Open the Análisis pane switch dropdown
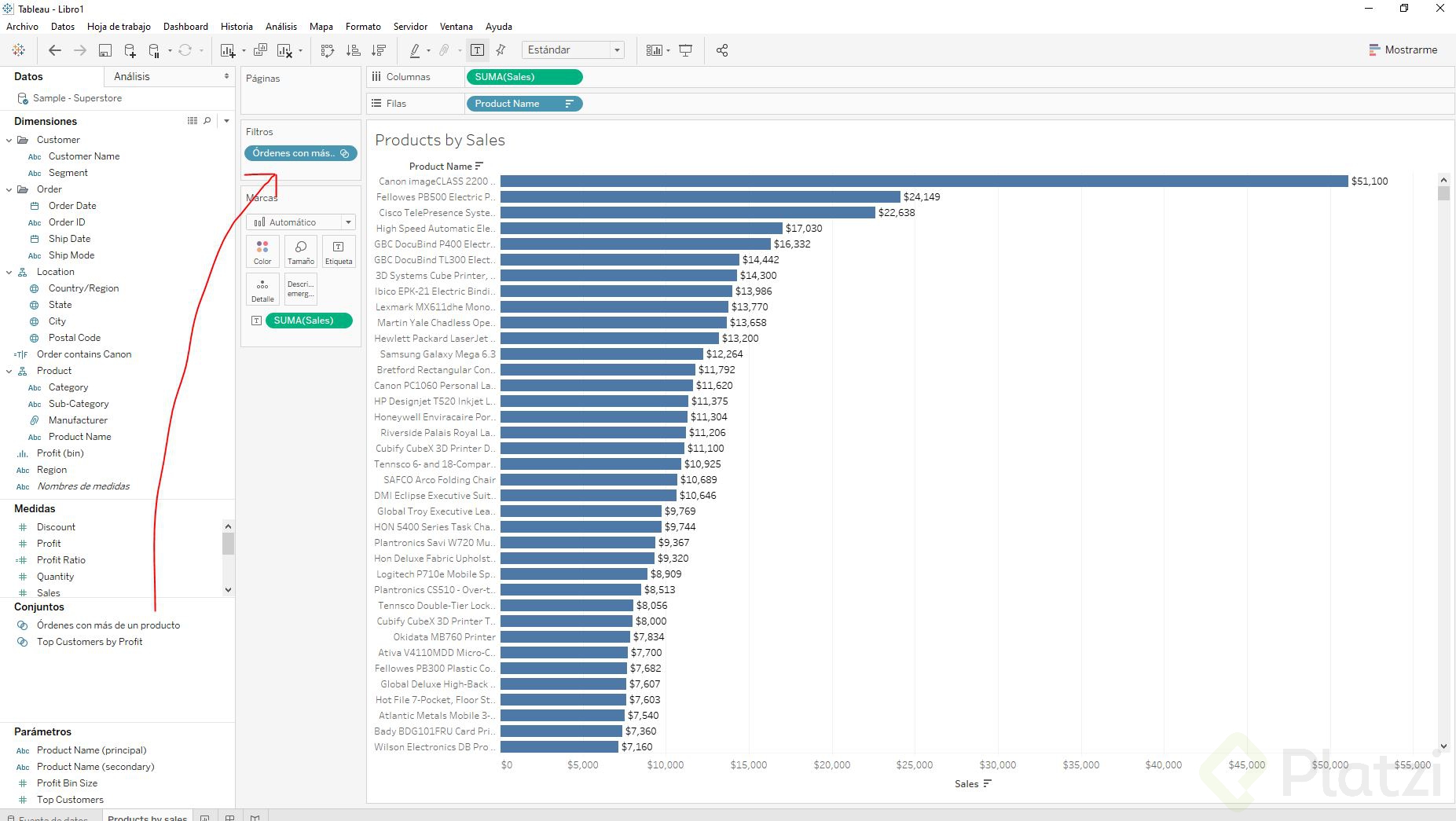Viewport: 1456px width, 821px height. tap(226, 76)
